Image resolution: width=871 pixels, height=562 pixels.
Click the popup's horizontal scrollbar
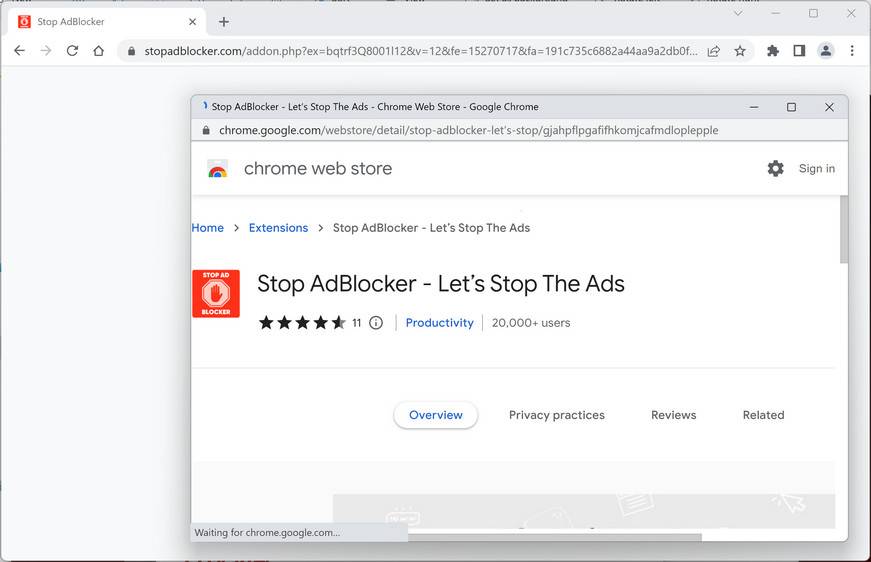pos(554,537)
